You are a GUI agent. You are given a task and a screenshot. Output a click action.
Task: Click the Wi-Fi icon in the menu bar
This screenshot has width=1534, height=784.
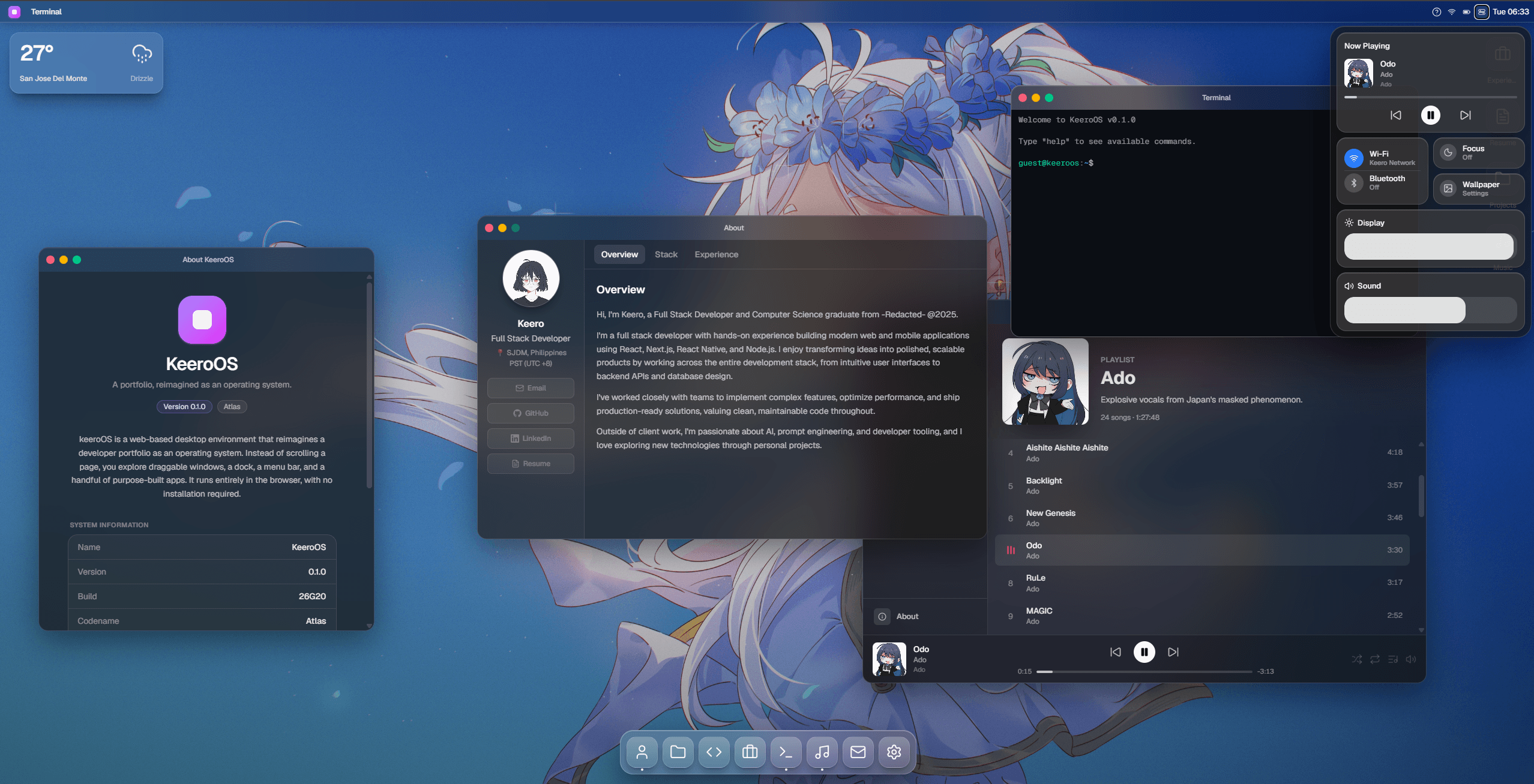(x=1451, y=11)
